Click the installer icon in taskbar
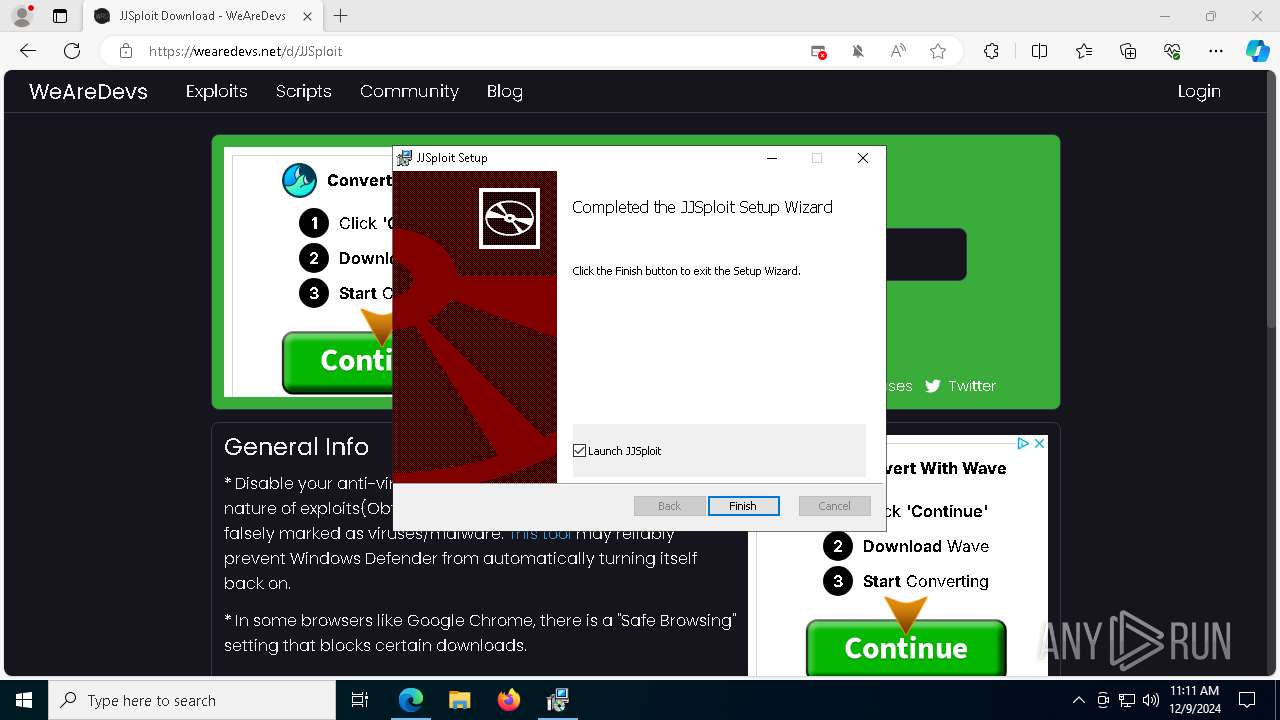Image resolution: width=1280 pixels, height=720 pixels. click(x=557, y=700)
